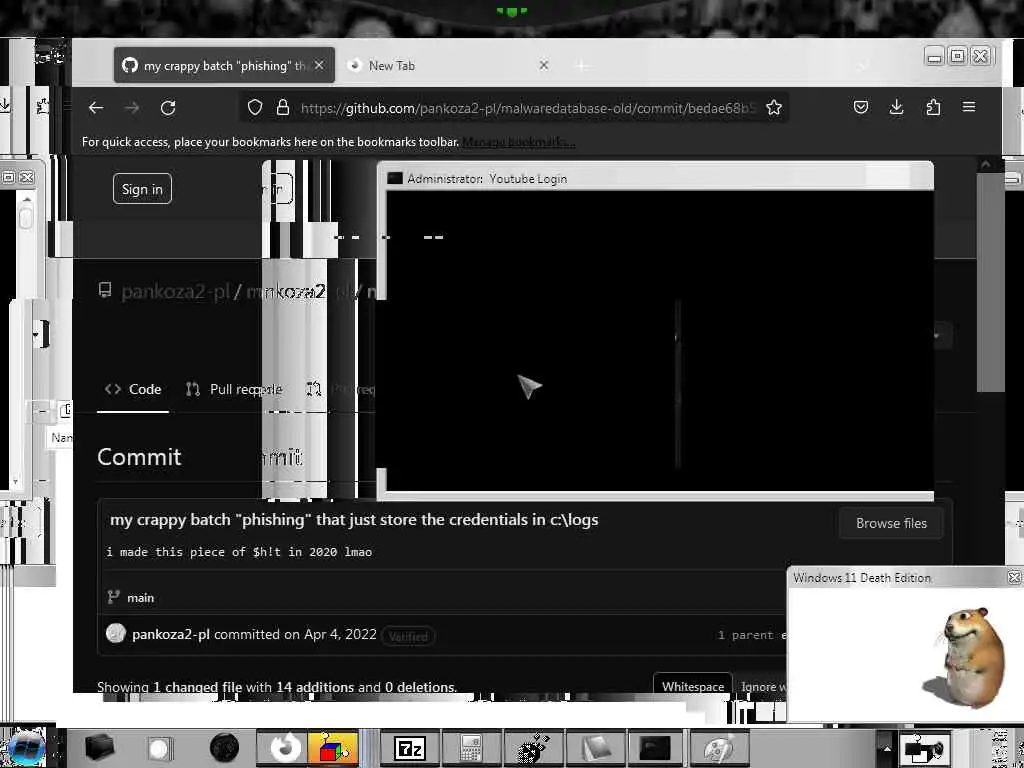This screenshot has width=1024, height=768.
Task: Close the Windows 11 Death Edition popup
Action: tap(1014, 577)
